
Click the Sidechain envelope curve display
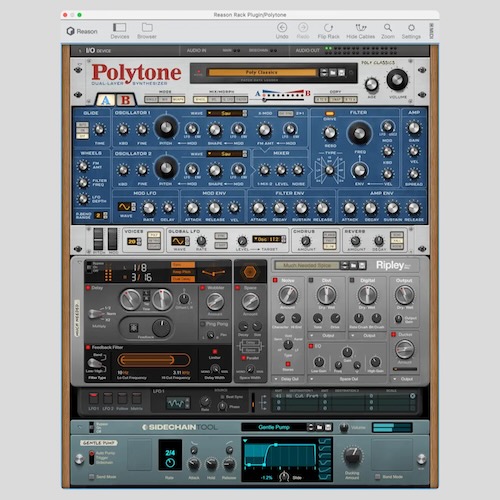coord(280,455)
